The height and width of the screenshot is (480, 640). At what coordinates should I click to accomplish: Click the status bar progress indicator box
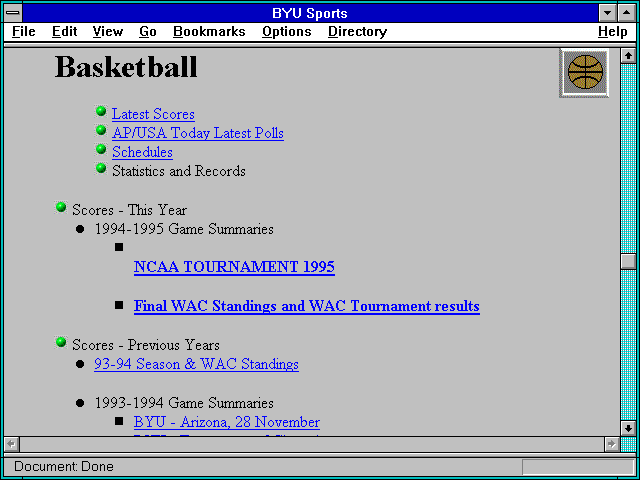pyautogui.click(x=578, y=467)
